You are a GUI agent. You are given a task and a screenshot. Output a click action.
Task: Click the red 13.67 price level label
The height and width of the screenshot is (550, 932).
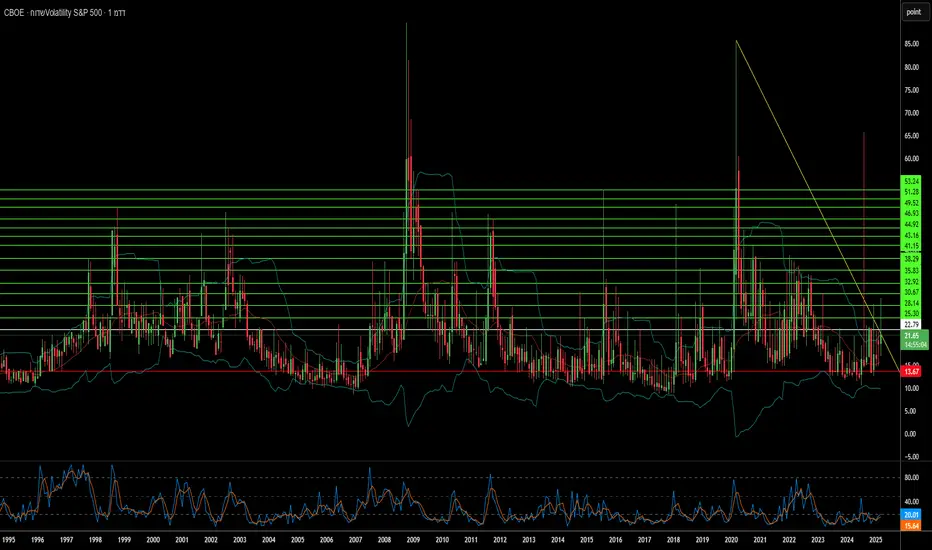tap(911, 371)
